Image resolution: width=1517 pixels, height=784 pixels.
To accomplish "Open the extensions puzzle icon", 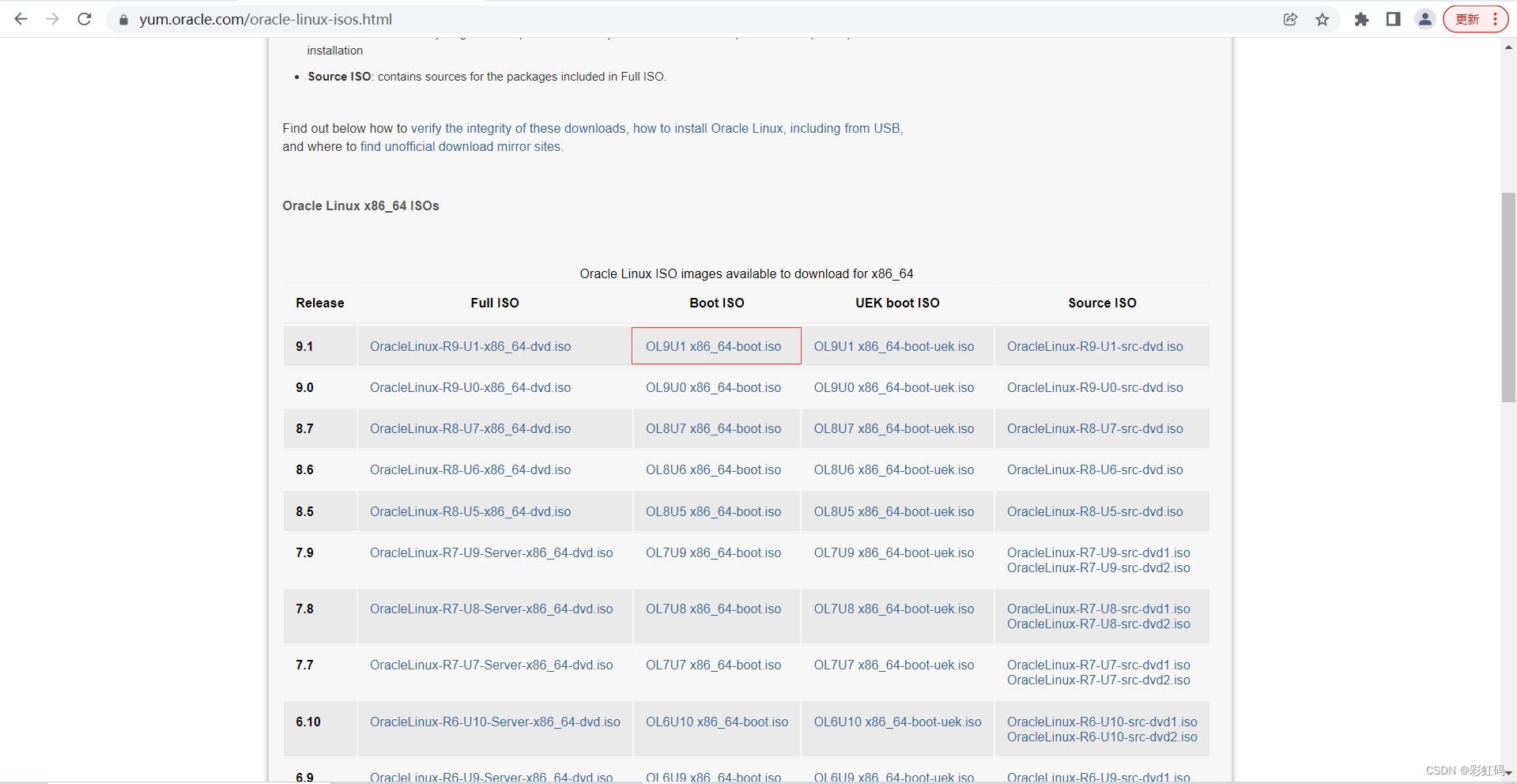I will tap(1361, 19).
